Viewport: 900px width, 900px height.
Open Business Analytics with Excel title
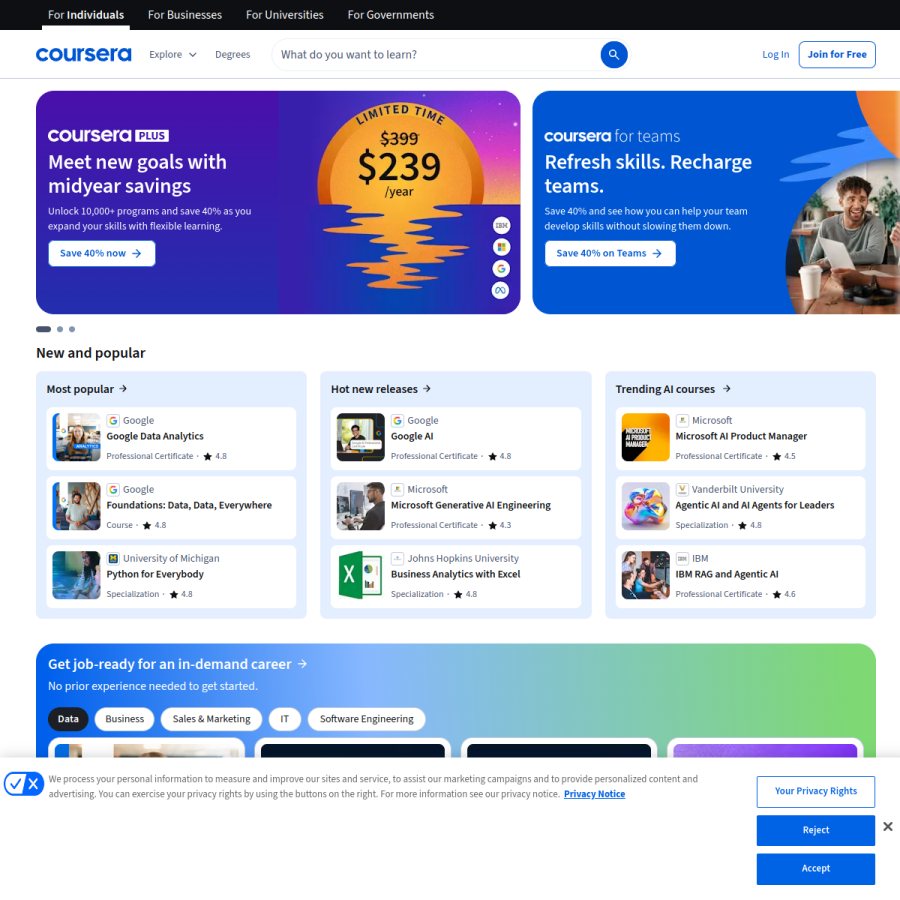pos(455,574)
